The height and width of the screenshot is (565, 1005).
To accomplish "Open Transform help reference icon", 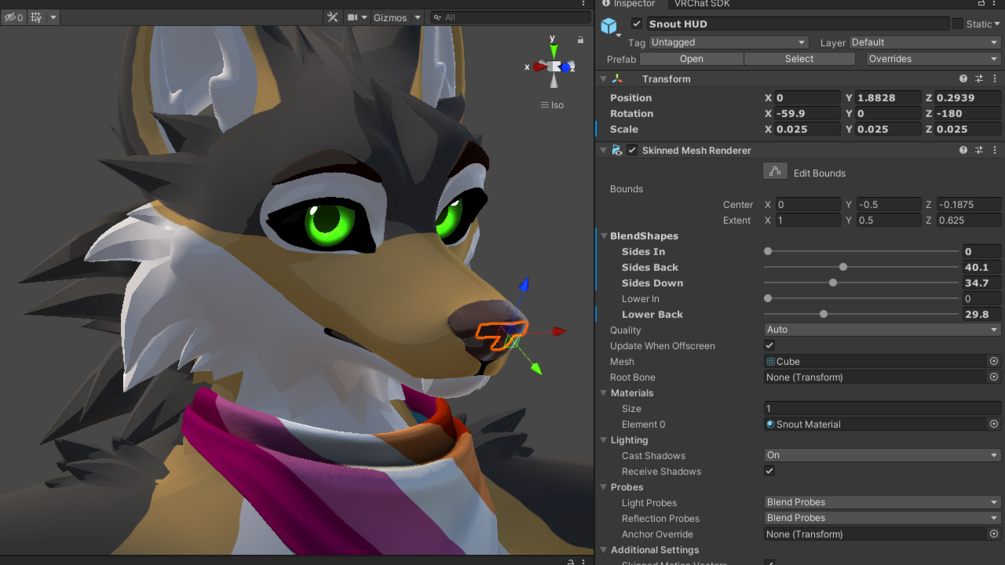I will pos(963,79).
